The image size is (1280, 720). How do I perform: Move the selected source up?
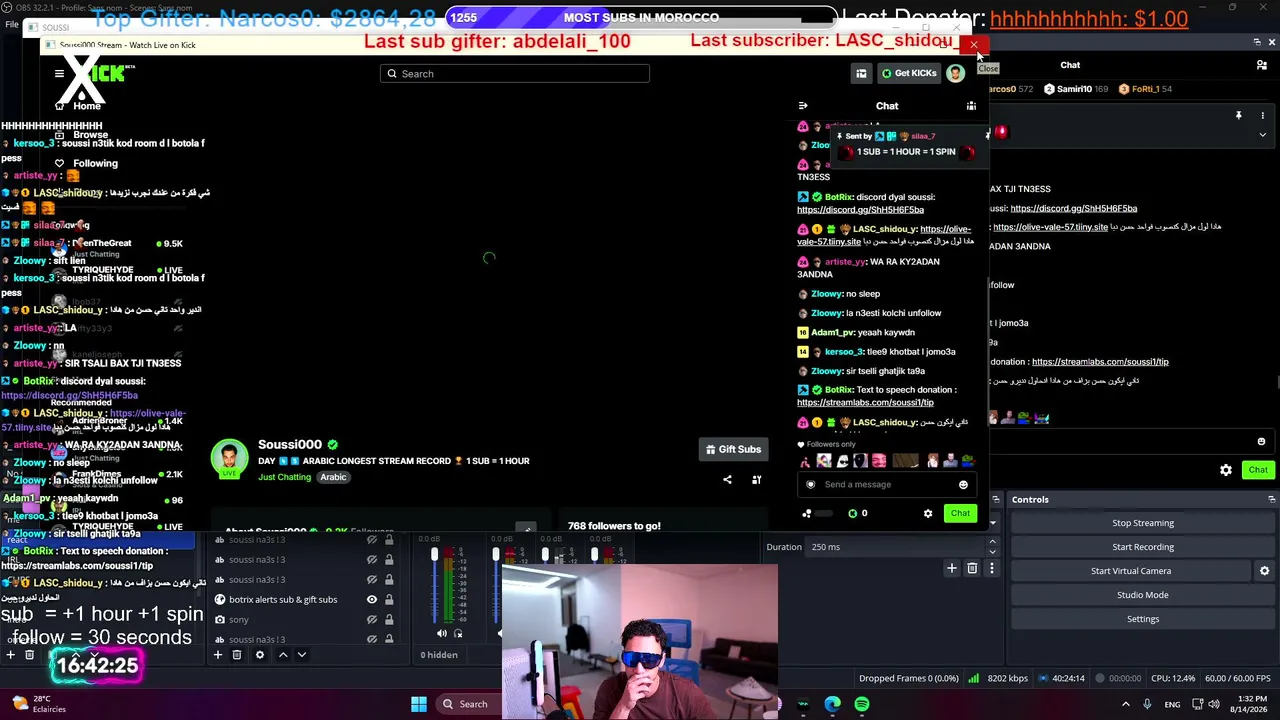click(x=283, y=655)
